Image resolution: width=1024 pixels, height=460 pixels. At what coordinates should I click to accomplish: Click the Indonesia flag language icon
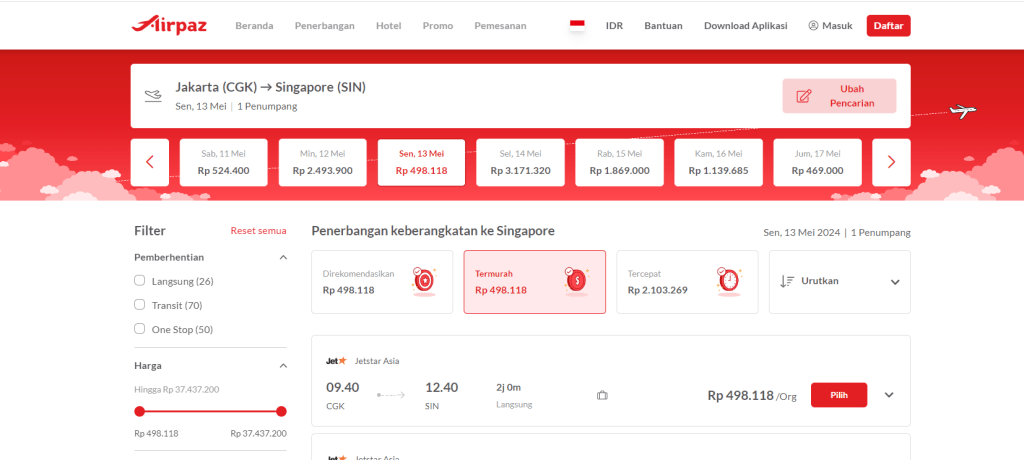(x=577, y=25)
